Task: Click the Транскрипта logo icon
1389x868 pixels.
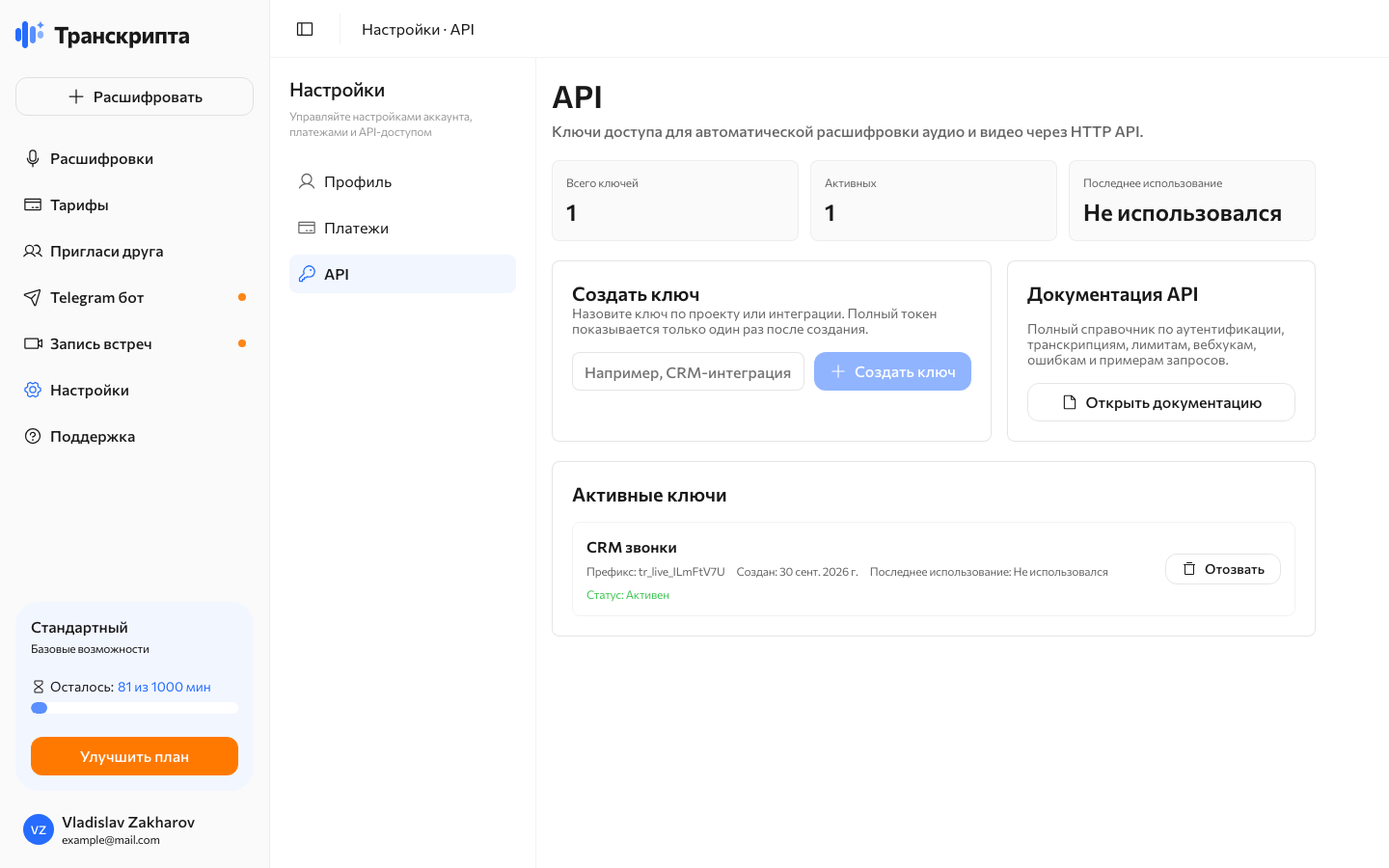Action: [x=30, y=35]
